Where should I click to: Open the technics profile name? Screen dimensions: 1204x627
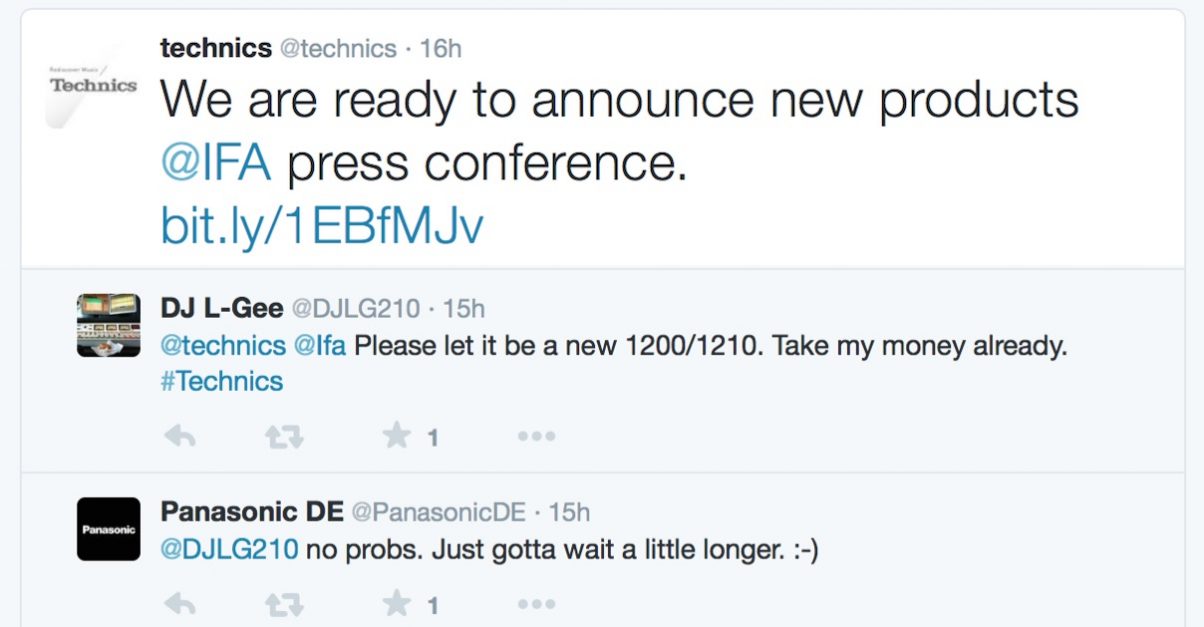click(x=216, y=47)
